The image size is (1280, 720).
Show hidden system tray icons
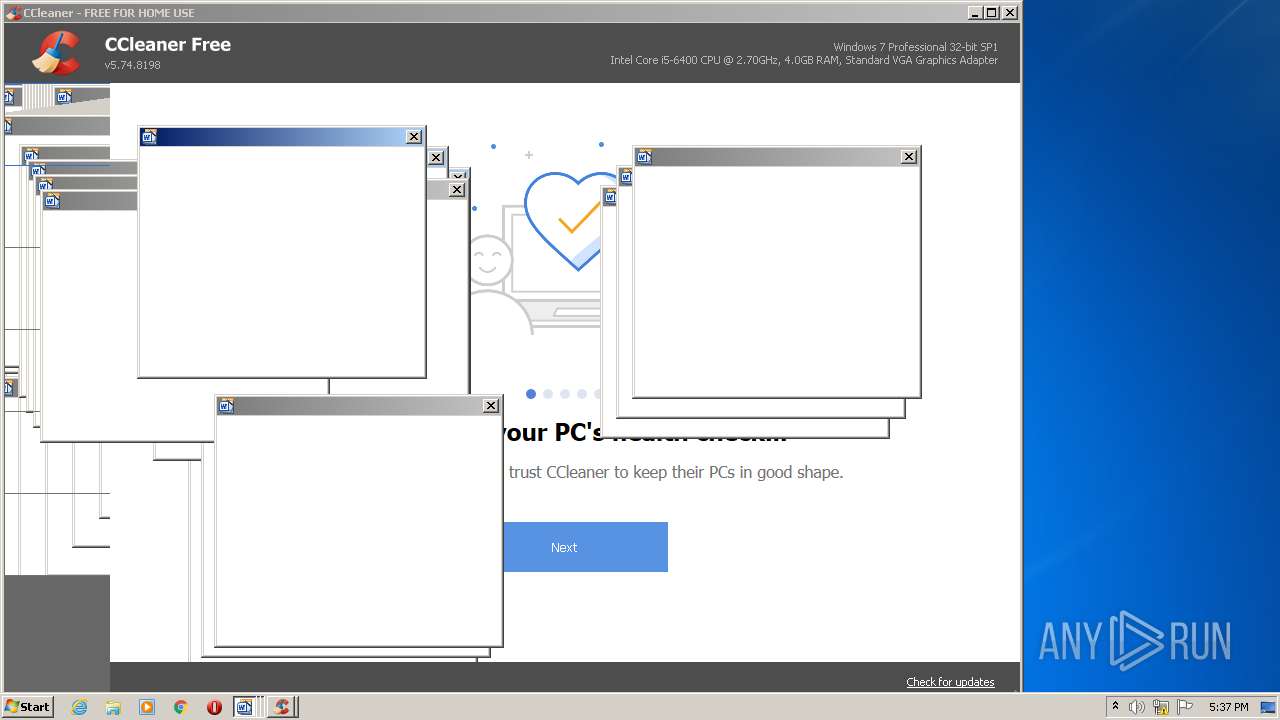pos(1115,707)
